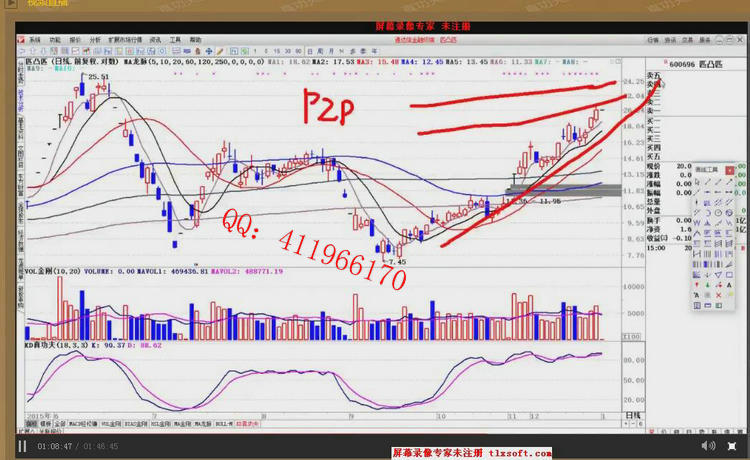The height and width of the screenshot is (460, 750).
Task: Open the 分析 menu
Action: [95, 40]
